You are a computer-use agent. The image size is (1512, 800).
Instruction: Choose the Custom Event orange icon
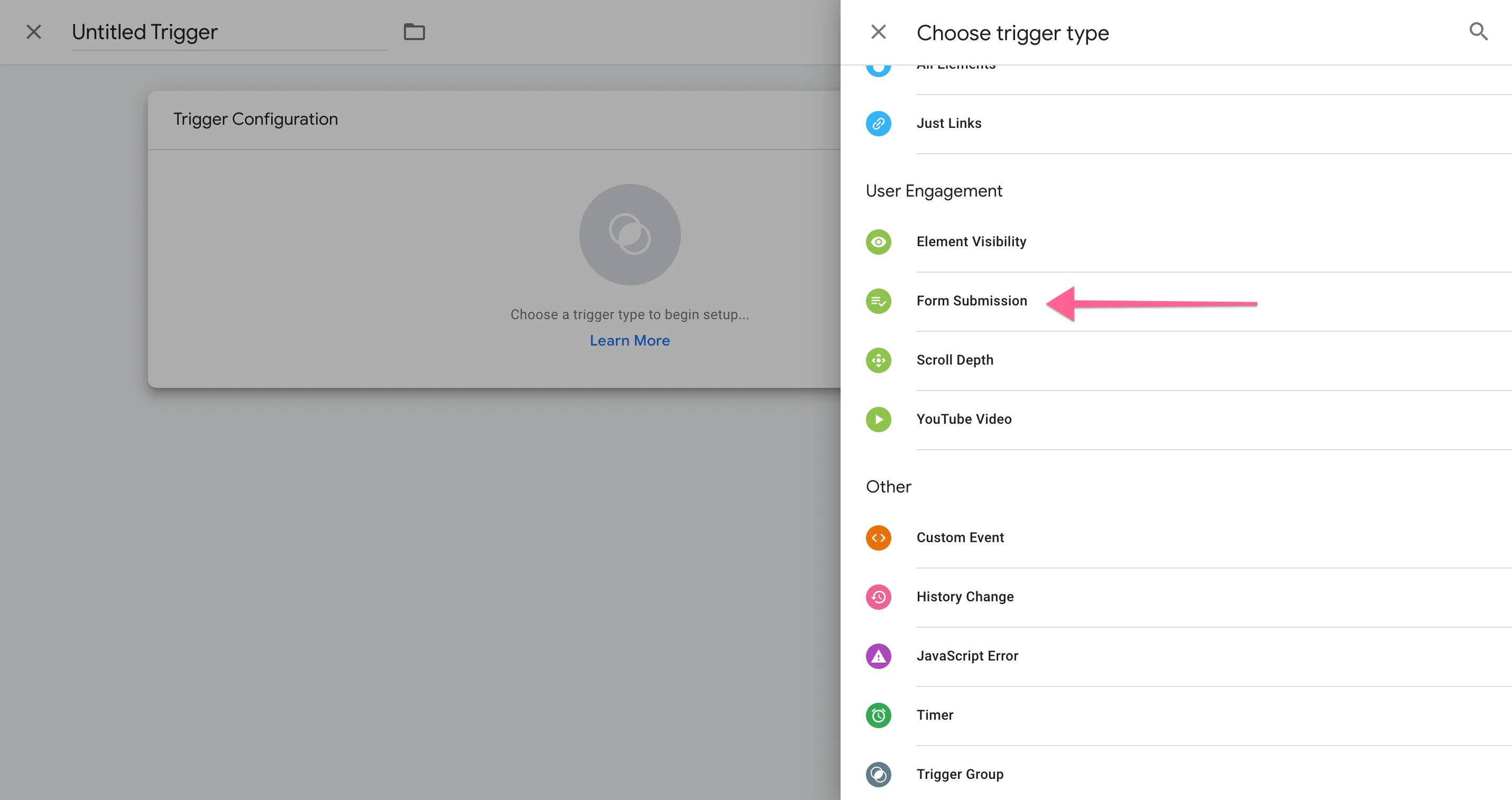878,538
